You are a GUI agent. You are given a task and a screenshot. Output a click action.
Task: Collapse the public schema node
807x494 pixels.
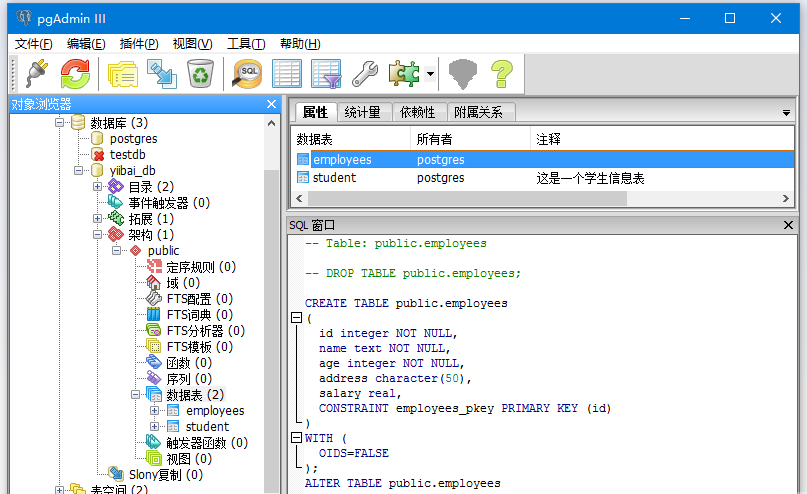click(x=117, y=251)
